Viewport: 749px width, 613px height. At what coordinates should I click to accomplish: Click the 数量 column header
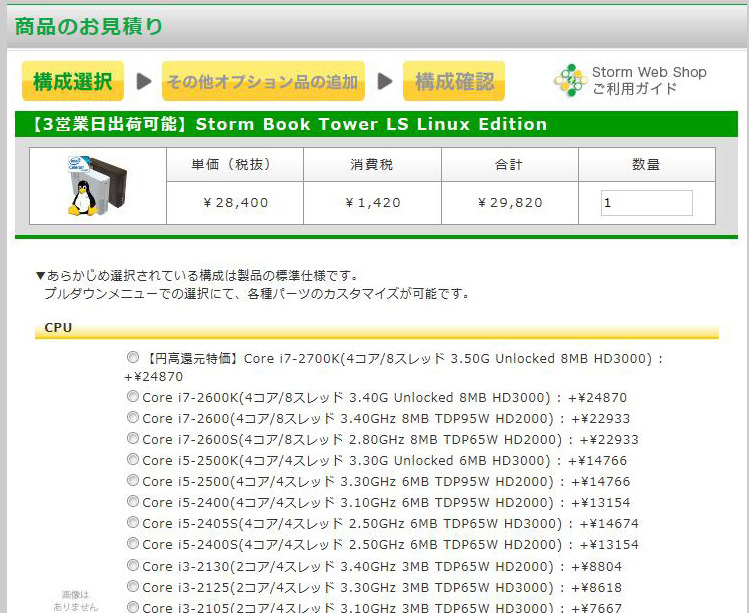(x=647, y=164)
